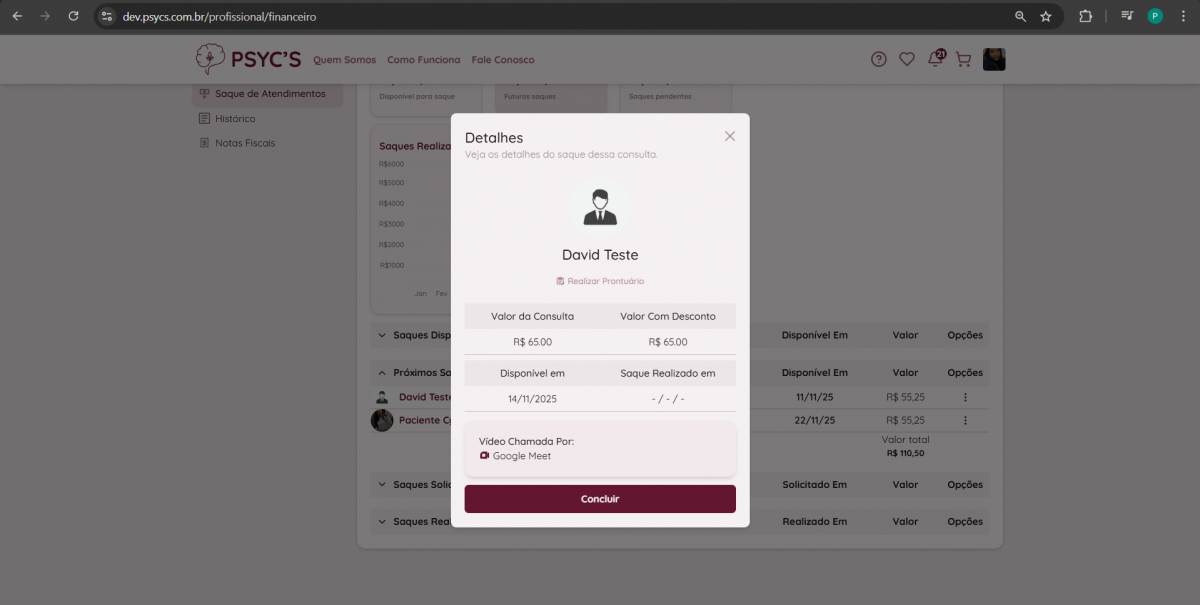
Task: Collapse the Próximos Saques section
Action: point(382,373)
